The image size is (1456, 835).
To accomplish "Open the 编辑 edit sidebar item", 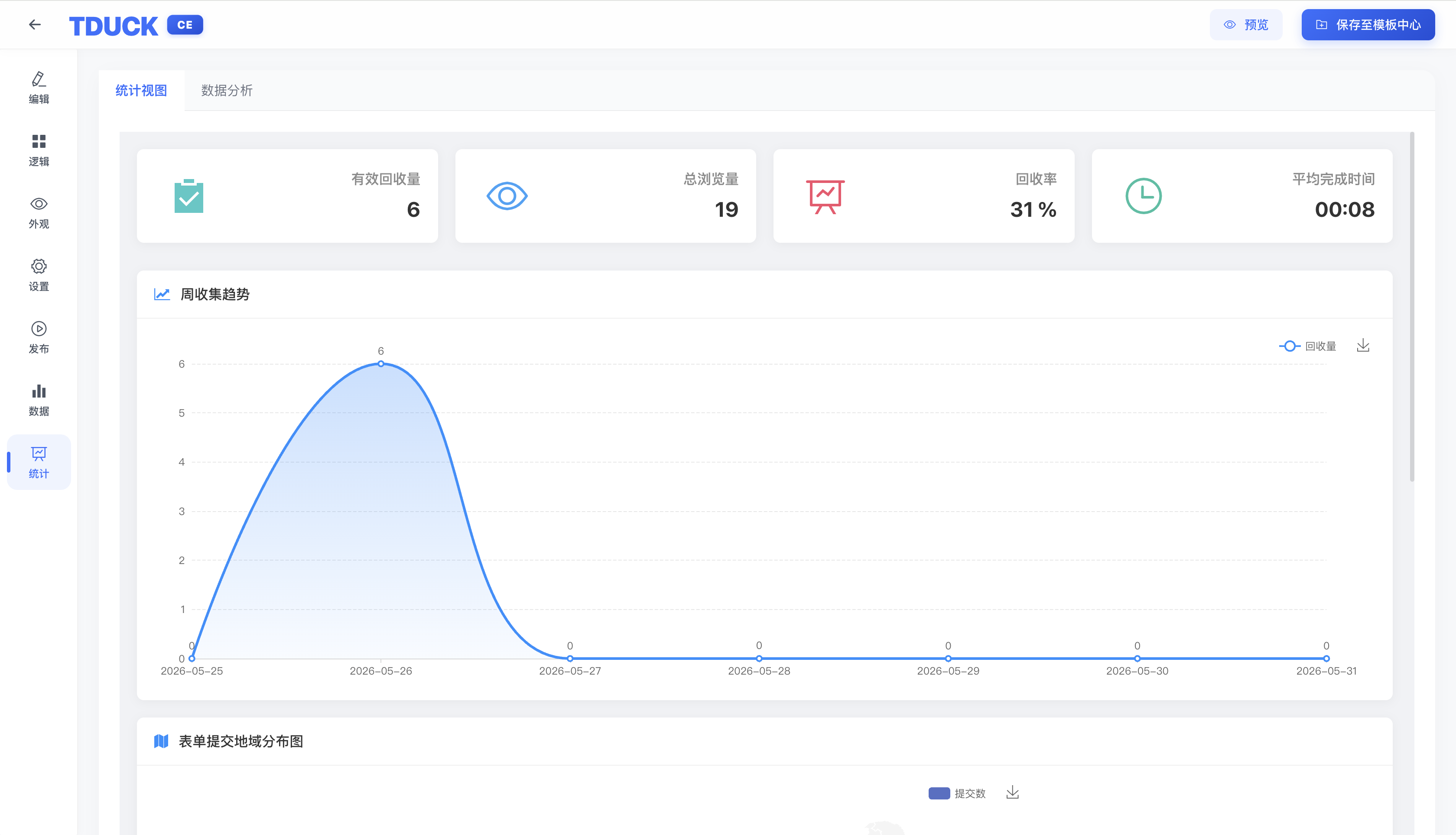I will click(x=39, y=88).
